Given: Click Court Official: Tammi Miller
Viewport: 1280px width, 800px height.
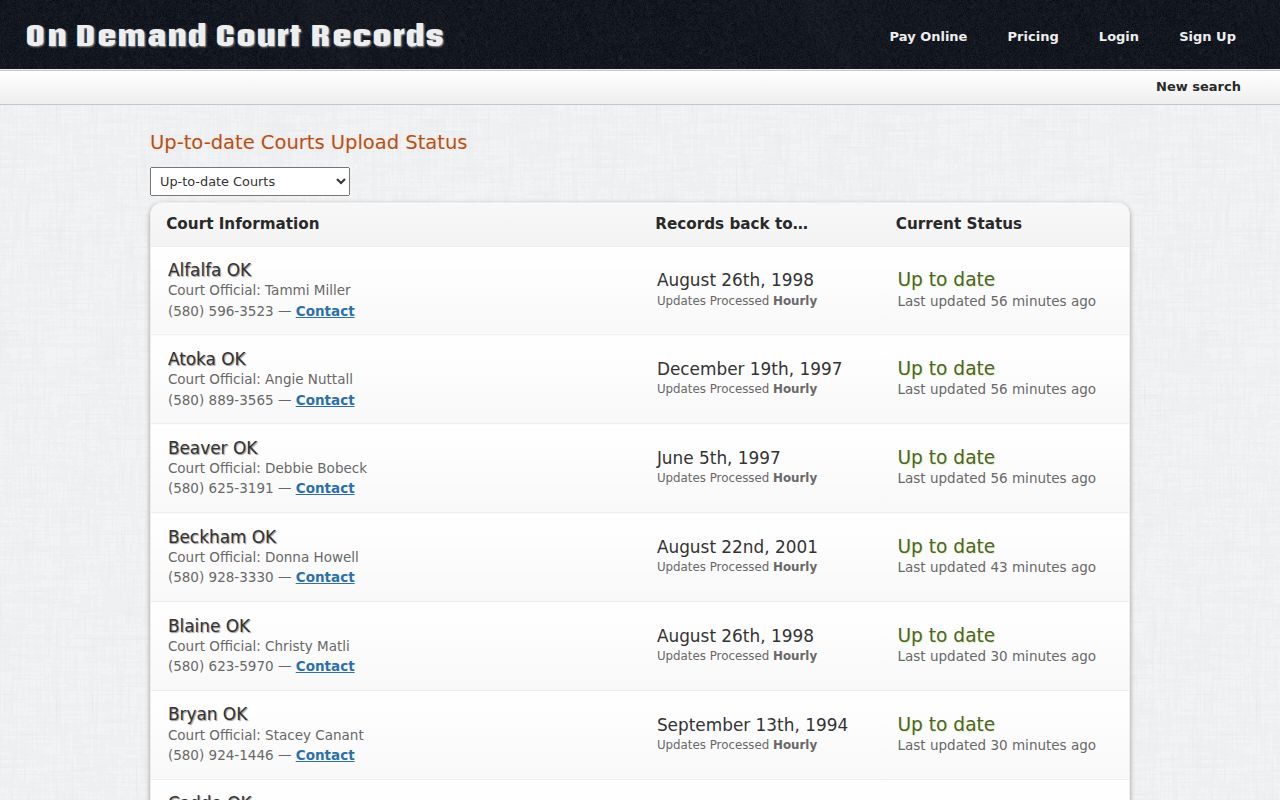Looking at the screenshot, I should [x=259, y=290].
